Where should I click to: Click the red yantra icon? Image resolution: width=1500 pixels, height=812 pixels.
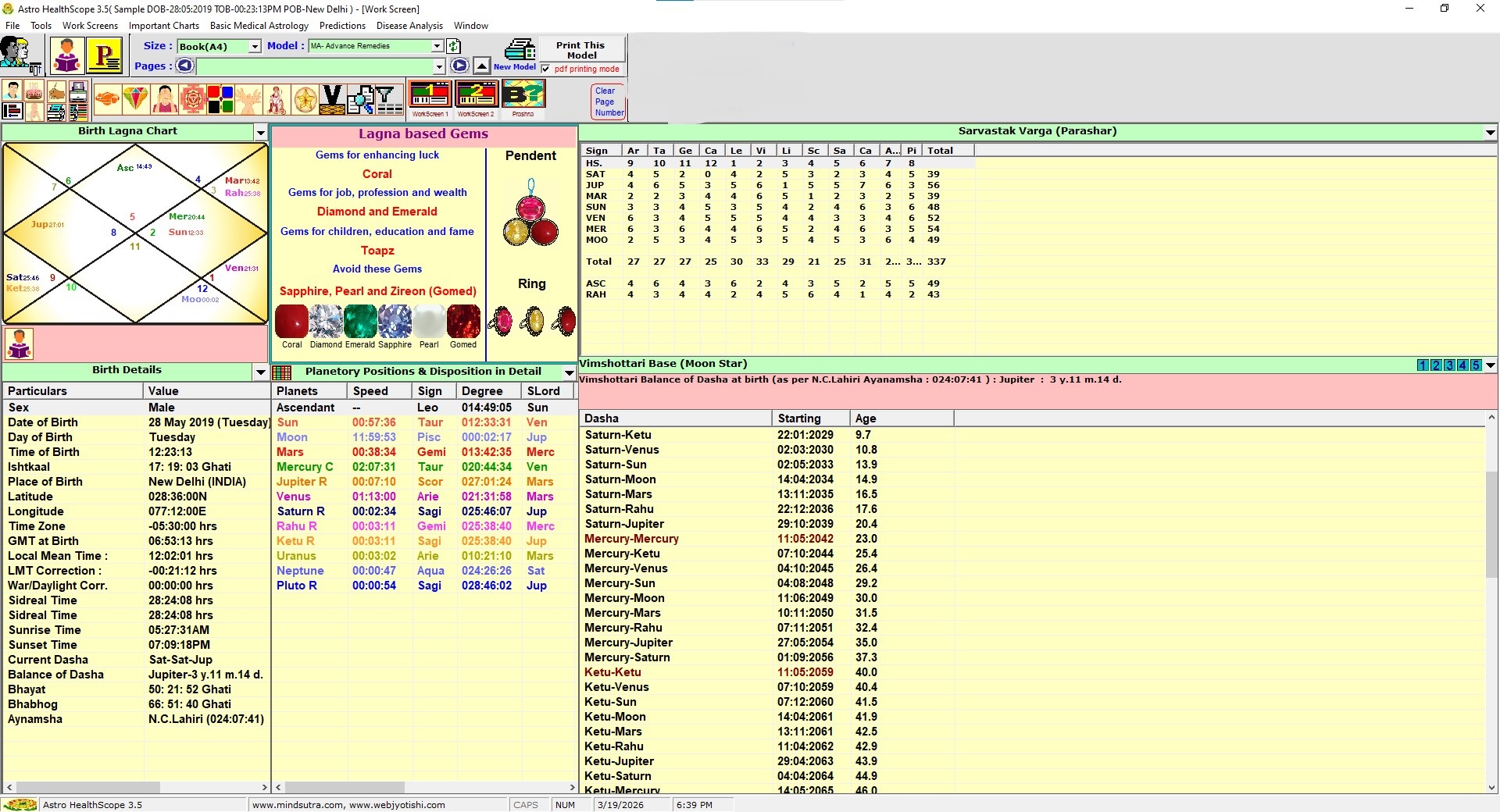(x=192, y=99)
